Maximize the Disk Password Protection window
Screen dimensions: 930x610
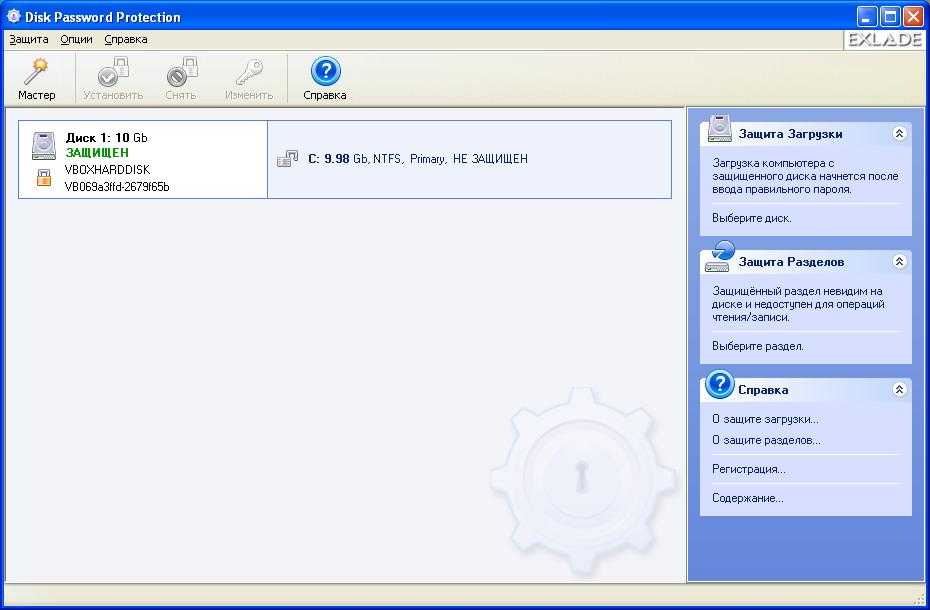point(890,17)
